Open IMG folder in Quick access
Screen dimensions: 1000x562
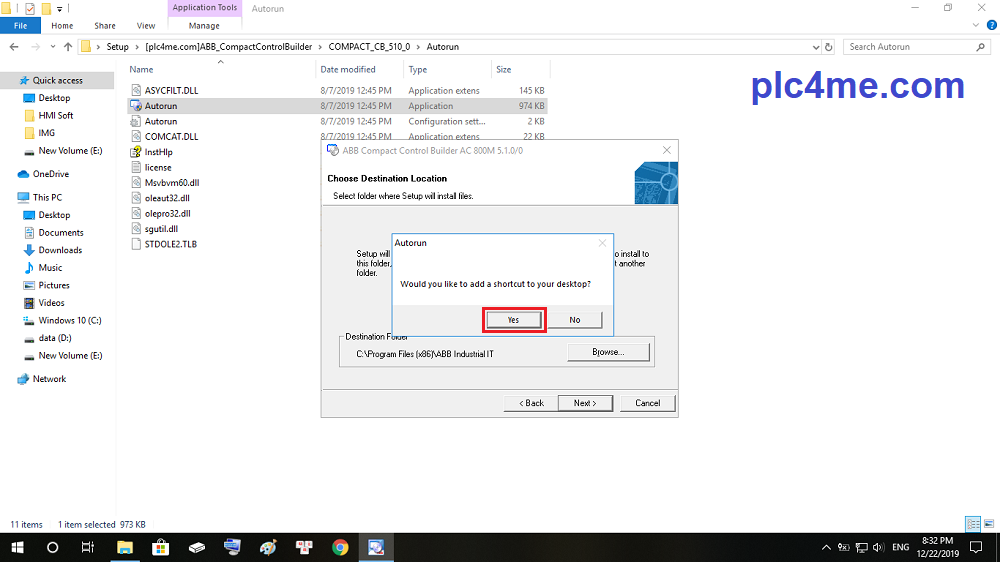(47, 133)
